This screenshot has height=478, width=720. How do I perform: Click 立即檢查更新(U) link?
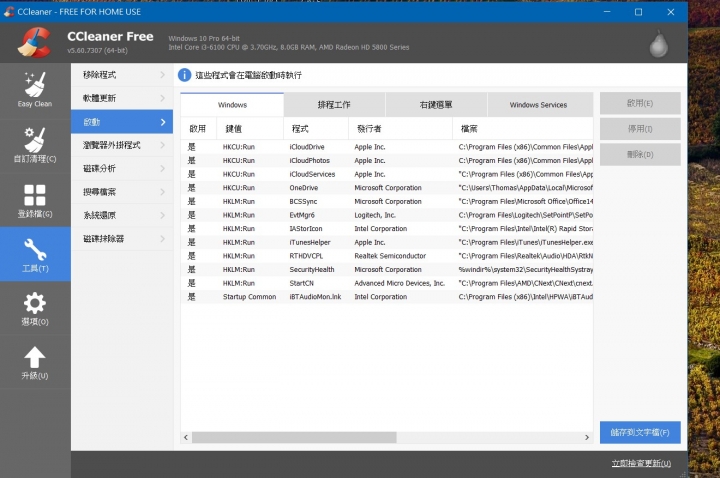pyautogui.click(x=641, y=463)
